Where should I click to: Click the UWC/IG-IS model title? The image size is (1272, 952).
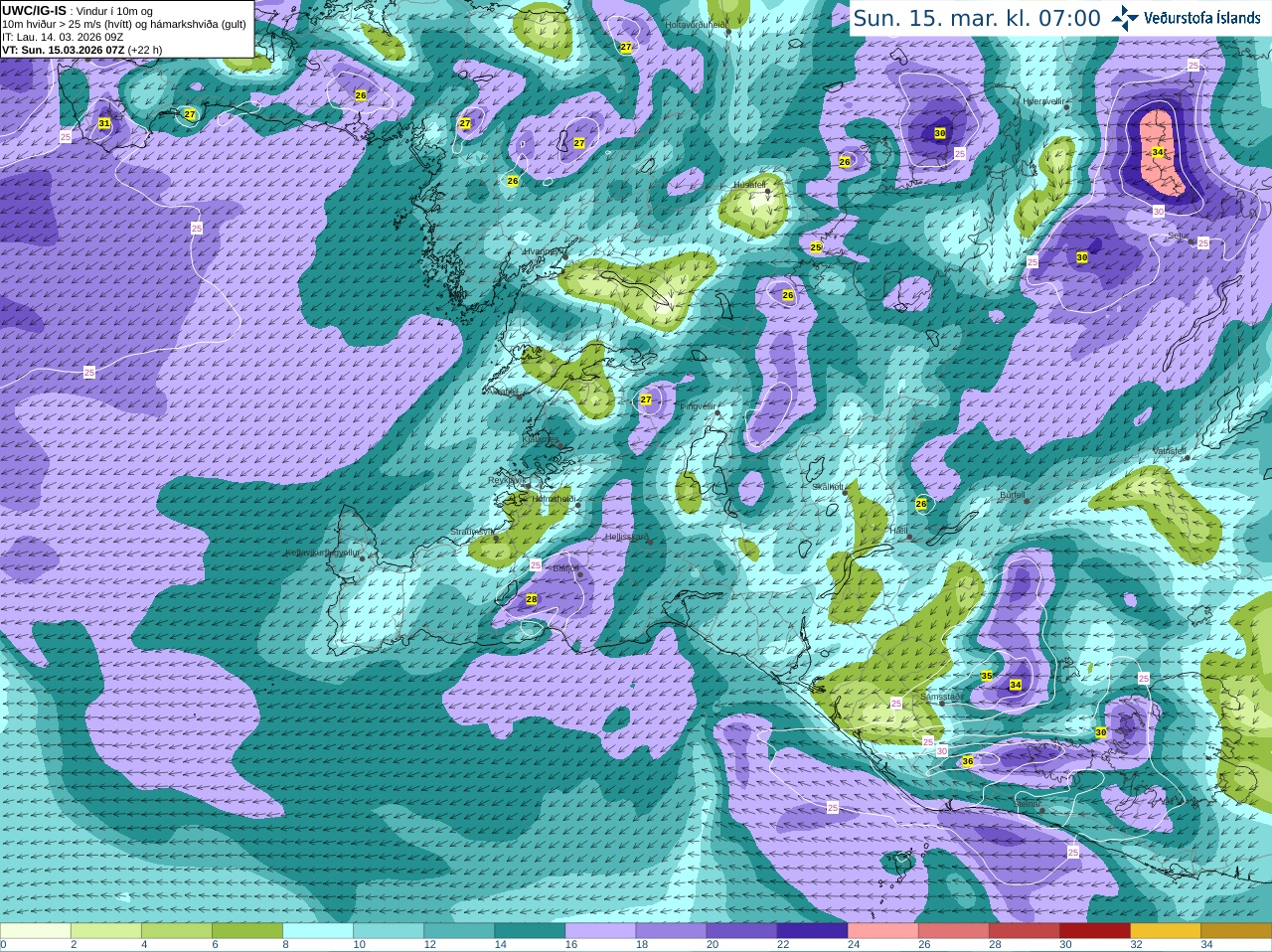pos(34,10)
